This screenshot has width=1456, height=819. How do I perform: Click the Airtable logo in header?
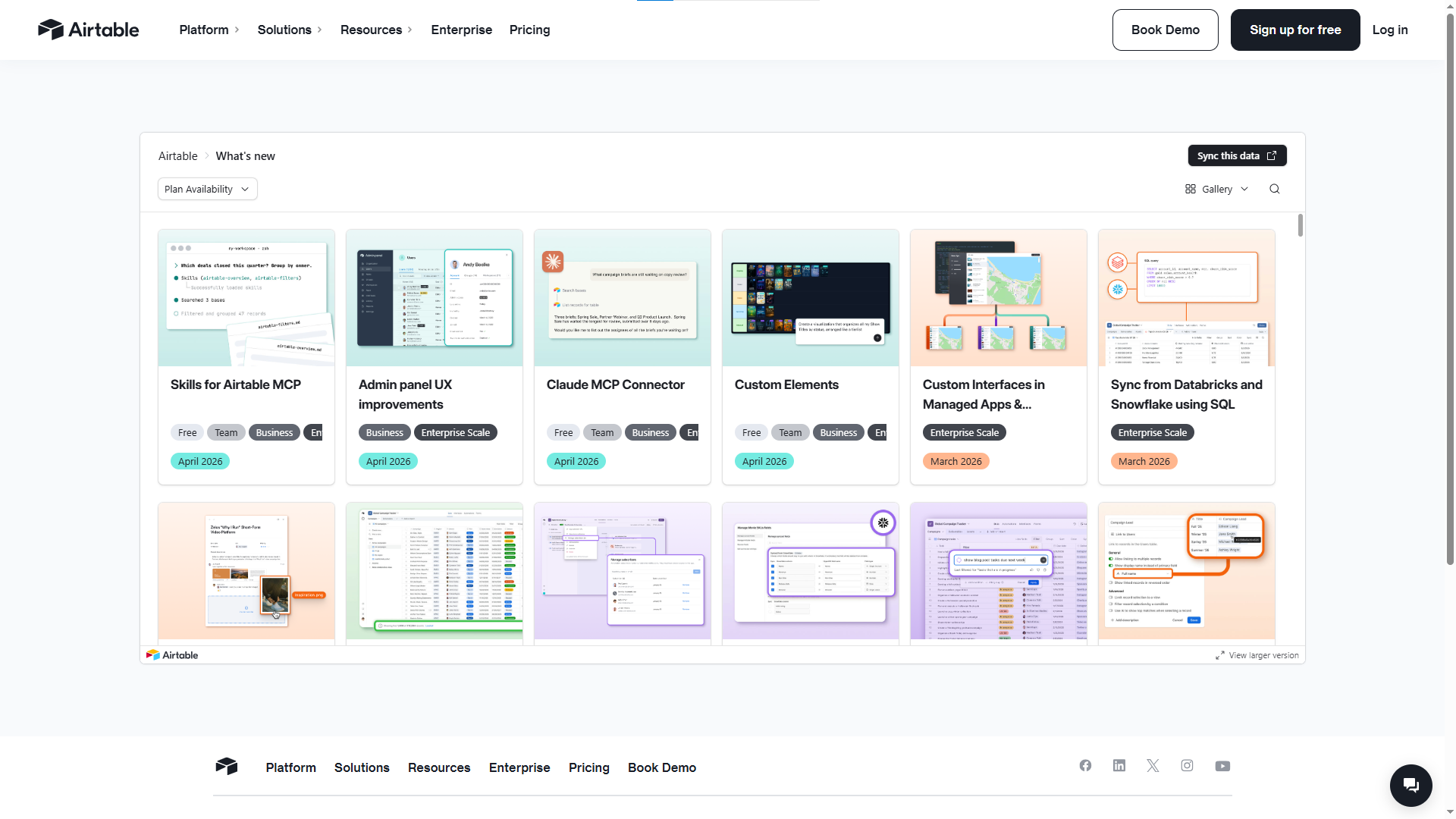pyautogui.click(x=89, y=30)
